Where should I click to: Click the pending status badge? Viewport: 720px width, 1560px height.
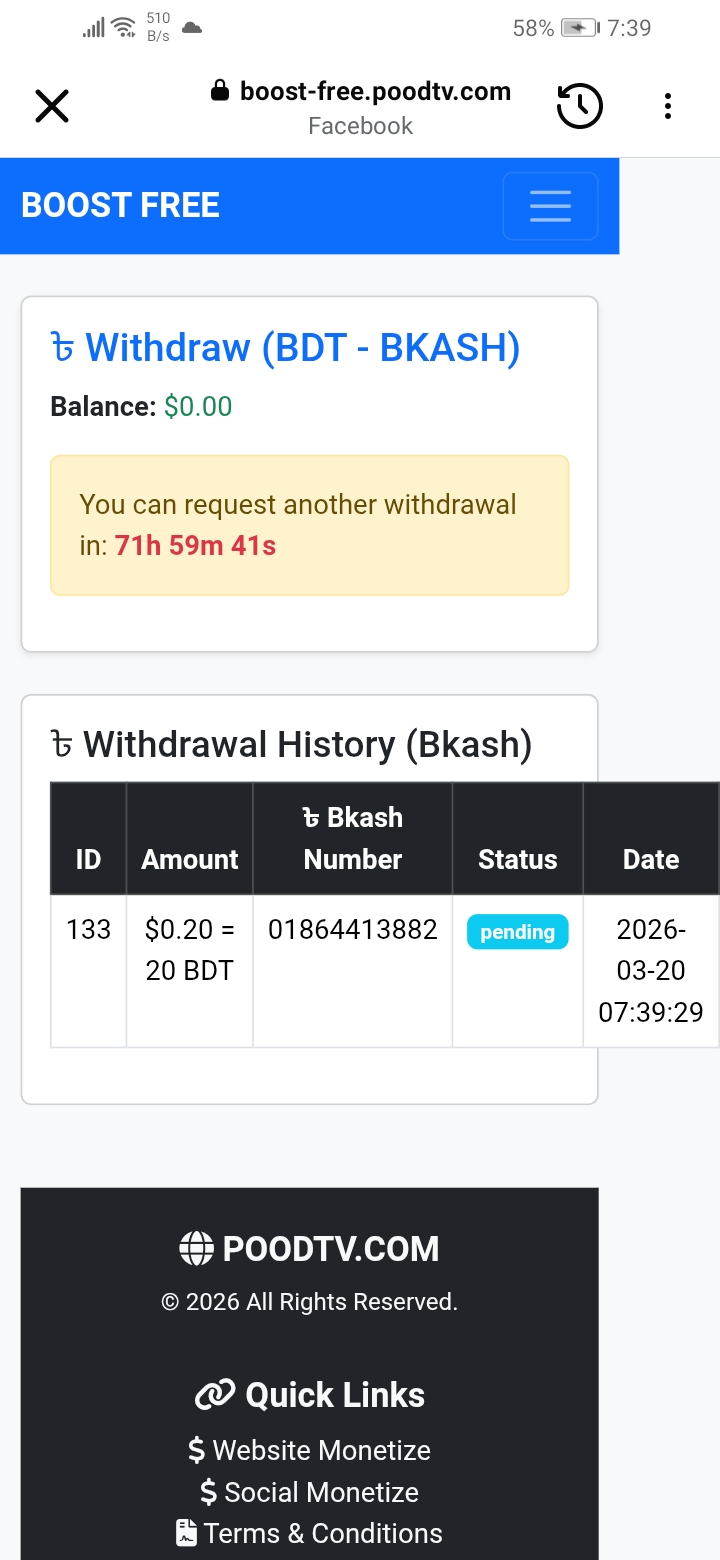(x=517, y=932)
